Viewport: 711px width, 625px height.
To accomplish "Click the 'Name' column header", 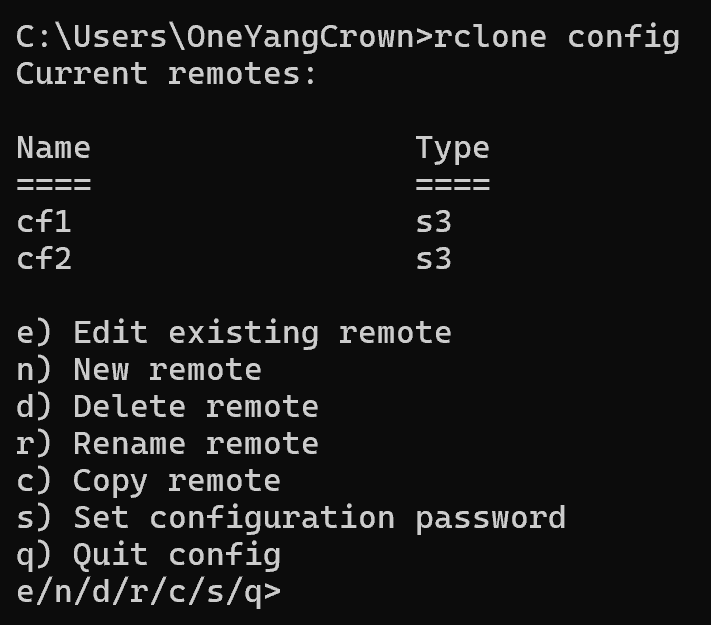I will (53, 148).
